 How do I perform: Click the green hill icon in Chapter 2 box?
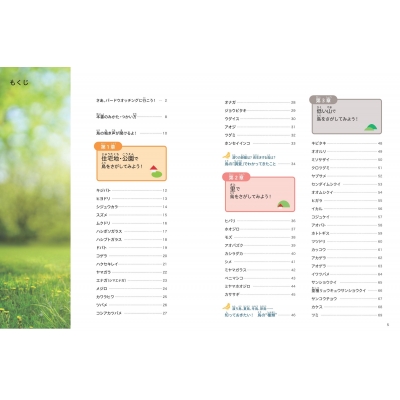pos(283,204)
